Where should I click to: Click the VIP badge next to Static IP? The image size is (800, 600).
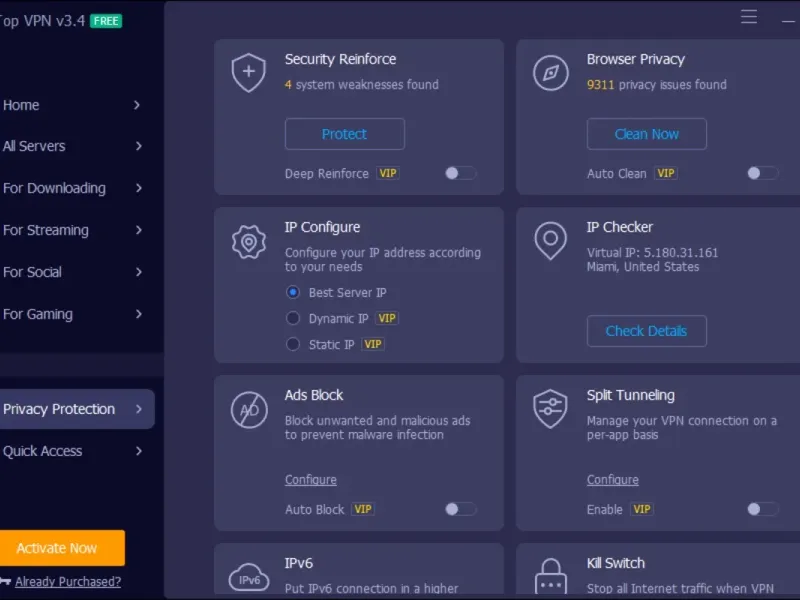point(373,344)
